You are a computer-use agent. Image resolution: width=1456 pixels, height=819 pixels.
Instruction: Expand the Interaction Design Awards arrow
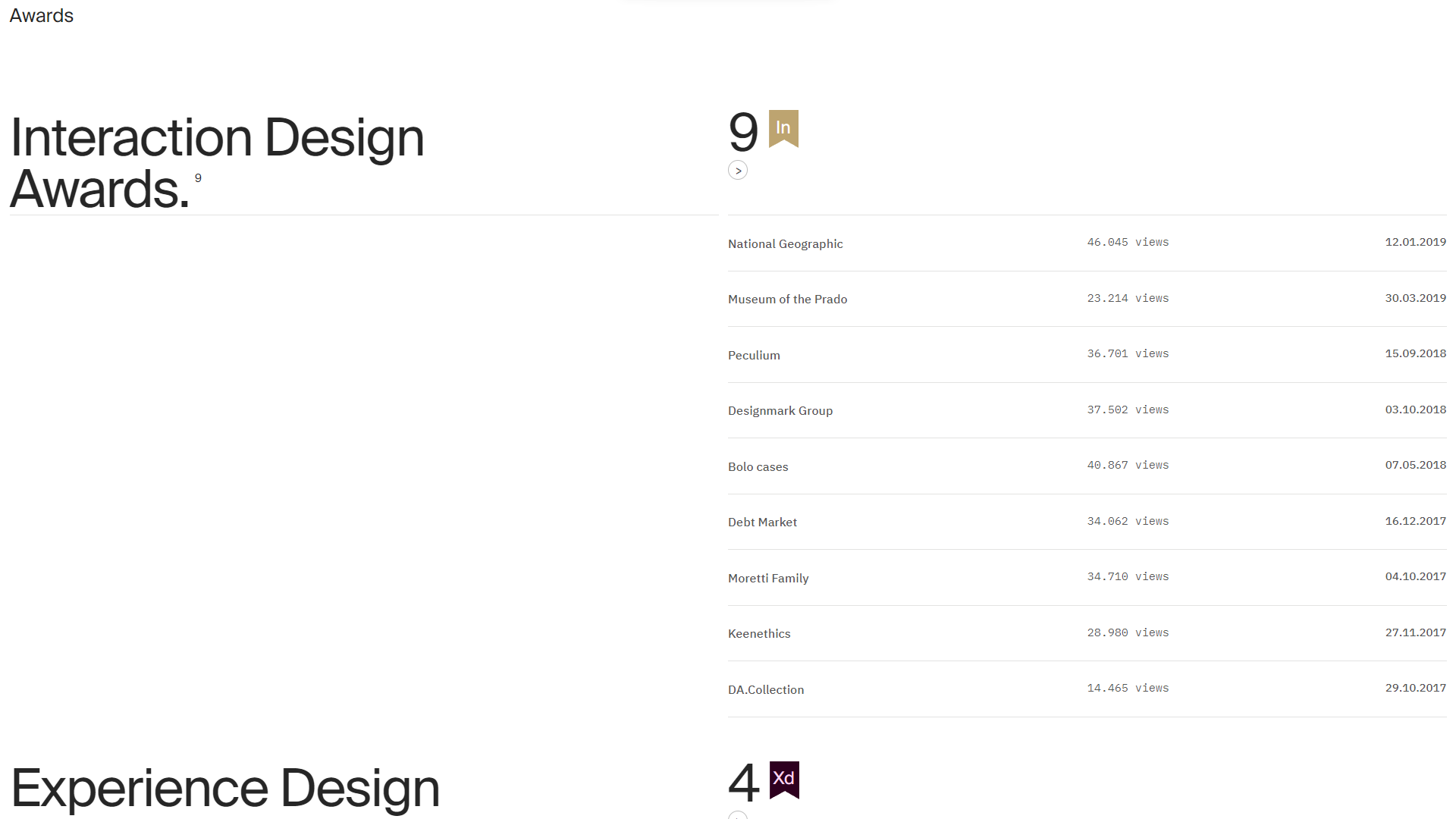pos(738,171)
